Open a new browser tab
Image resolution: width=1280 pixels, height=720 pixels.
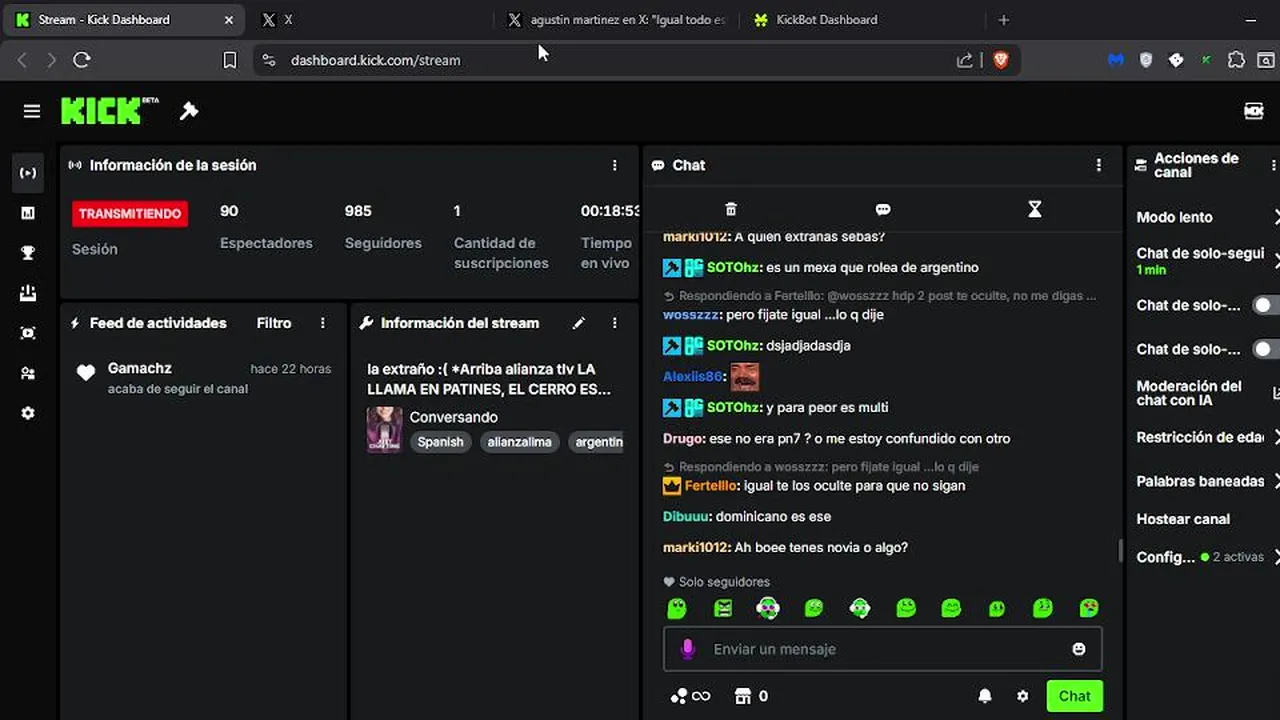(1004, 20)
